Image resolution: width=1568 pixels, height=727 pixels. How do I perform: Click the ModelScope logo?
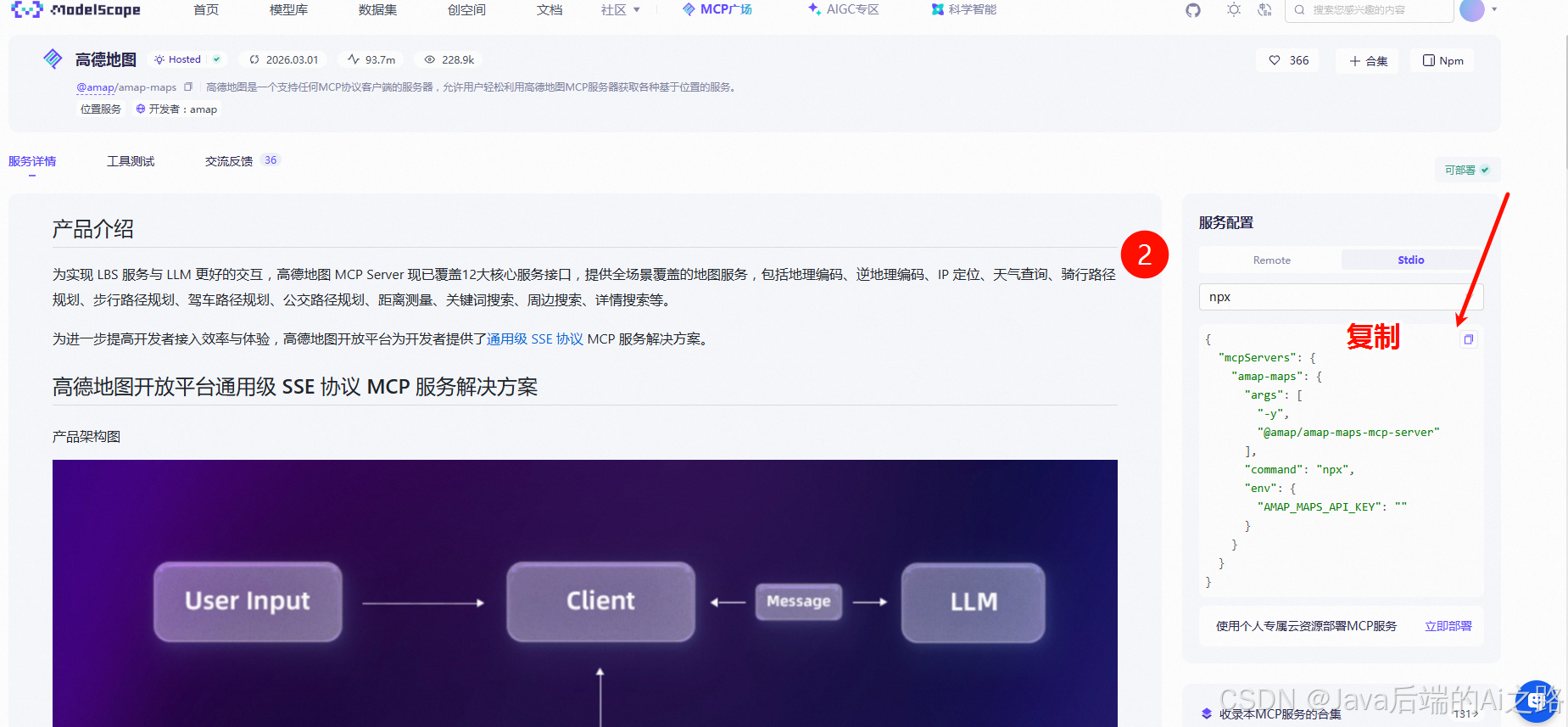[x=76, y=9]
